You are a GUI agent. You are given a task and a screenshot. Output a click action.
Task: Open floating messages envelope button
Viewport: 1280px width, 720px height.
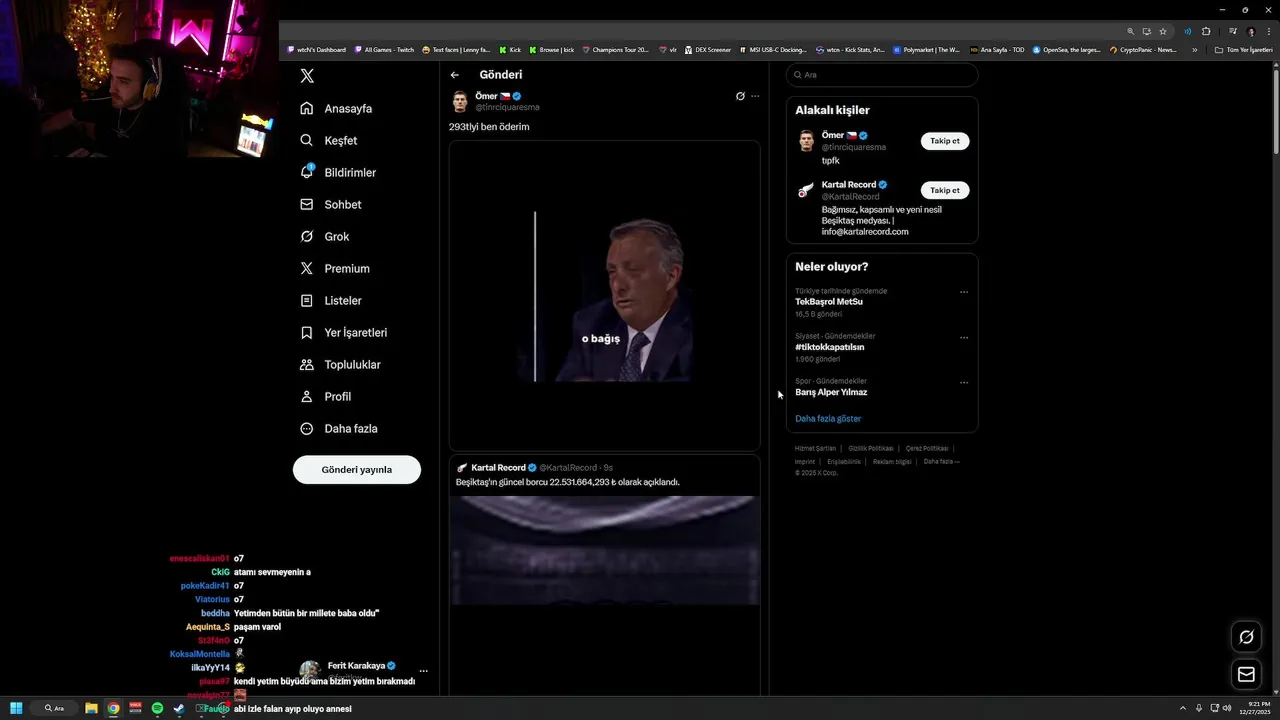pyautogui.click(x=1246, y=675)
